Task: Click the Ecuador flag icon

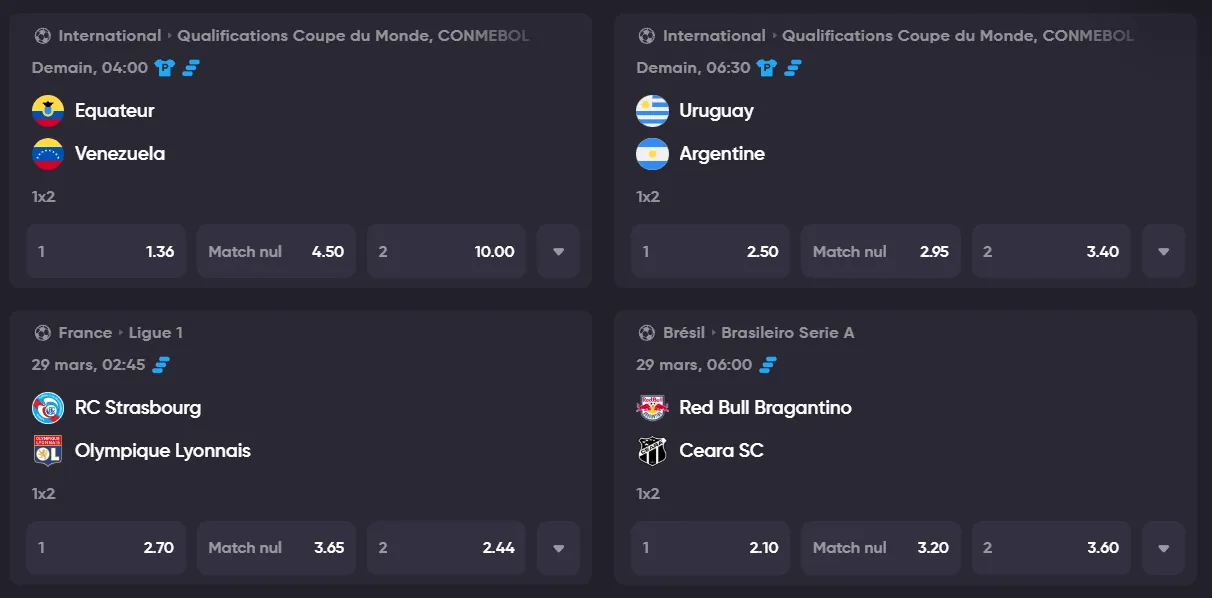Action: 48,111
